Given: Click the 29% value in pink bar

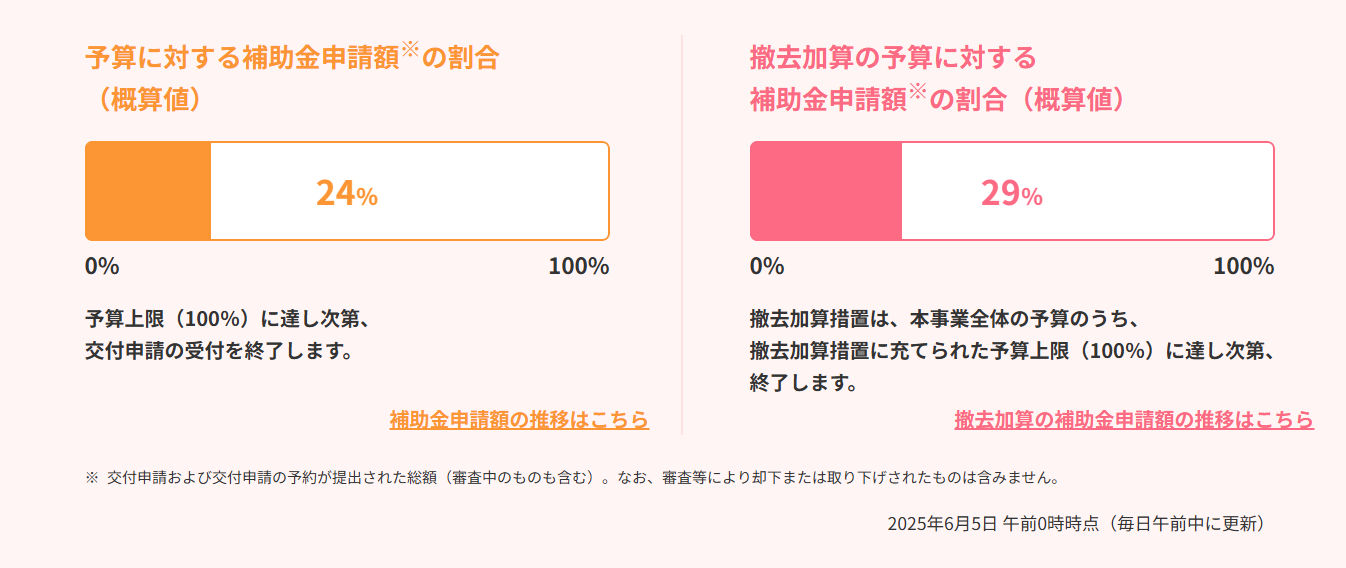Looking at the screenshot, I should pos(1011,193).
